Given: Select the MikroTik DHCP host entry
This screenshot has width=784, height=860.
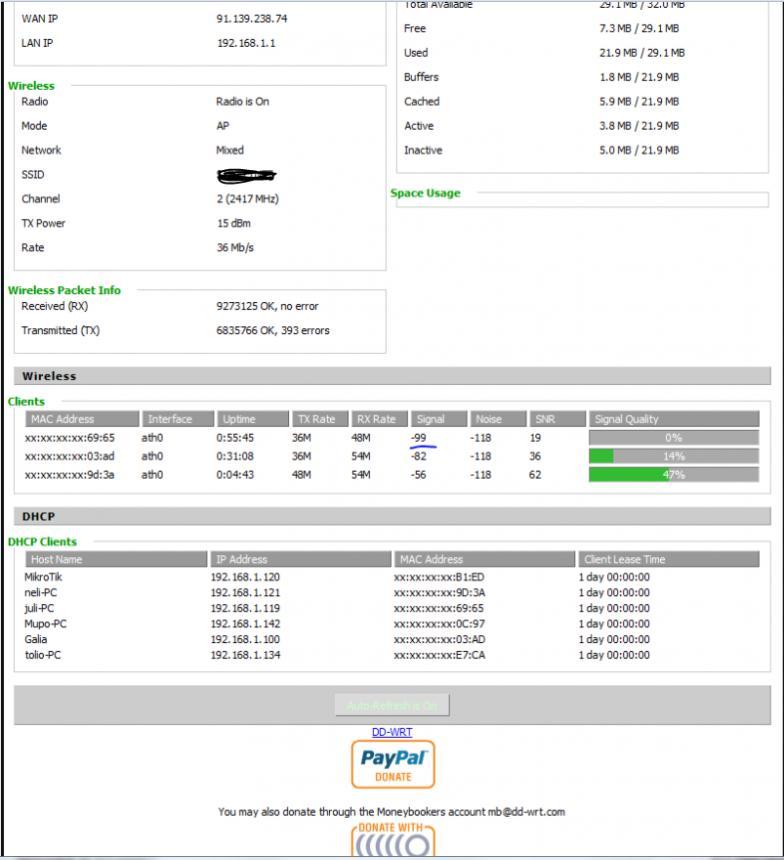Looking at the screenshot, I should click(43, 577).
